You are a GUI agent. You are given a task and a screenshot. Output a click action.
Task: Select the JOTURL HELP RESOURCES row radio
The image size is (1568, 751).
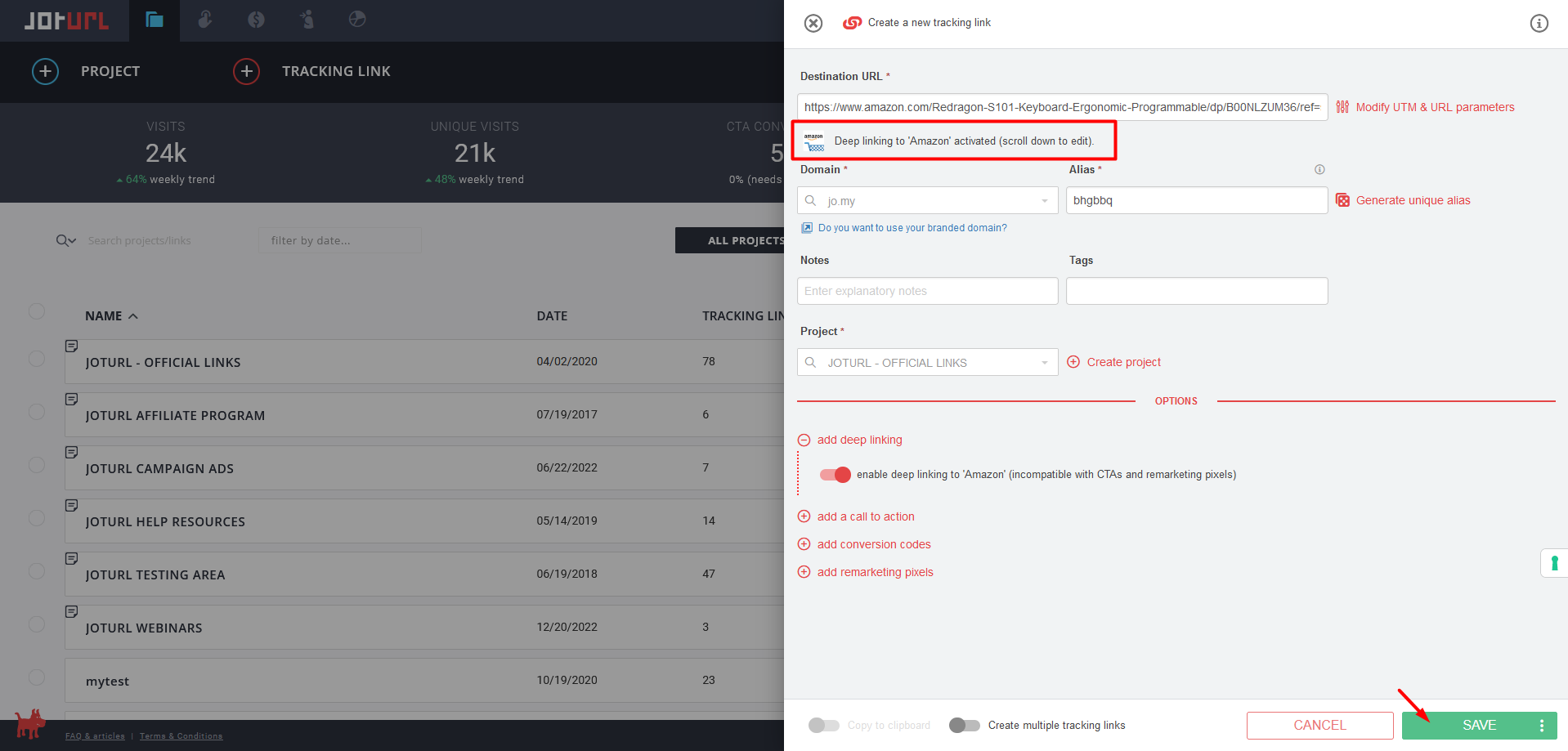pyautogui.click(x=37, y=518)
